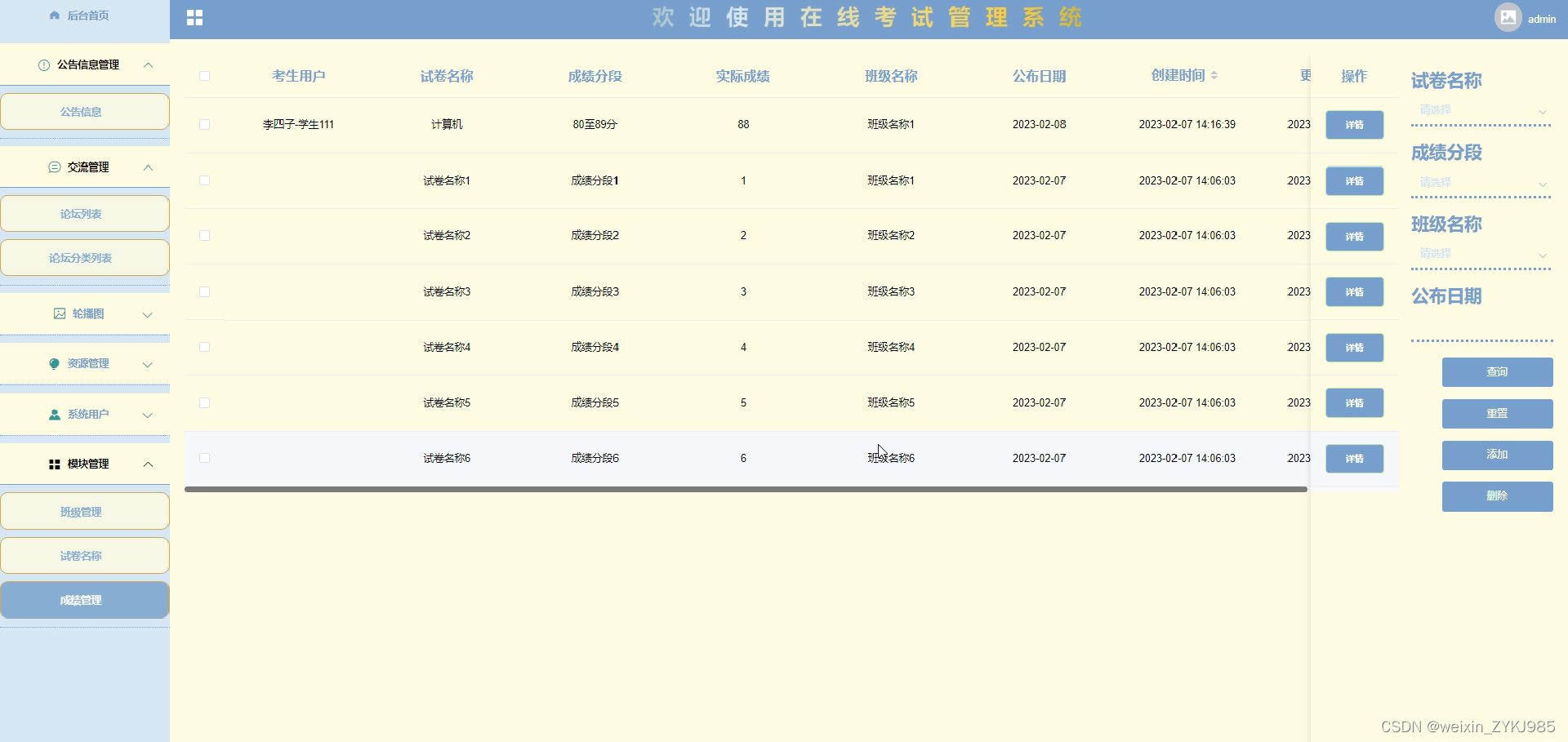
Task: Click the picture icon beside 轮播图
Action: click(60, 313)
